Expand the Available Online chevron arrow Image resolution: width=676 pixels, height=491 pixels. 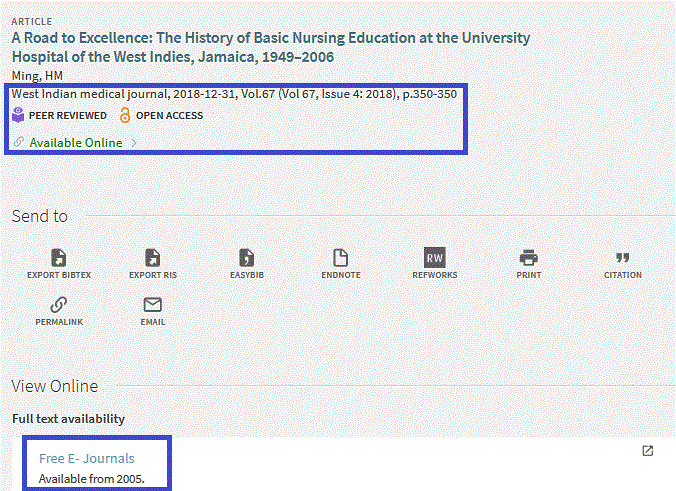pyautogui.click(x=134, y=143)
